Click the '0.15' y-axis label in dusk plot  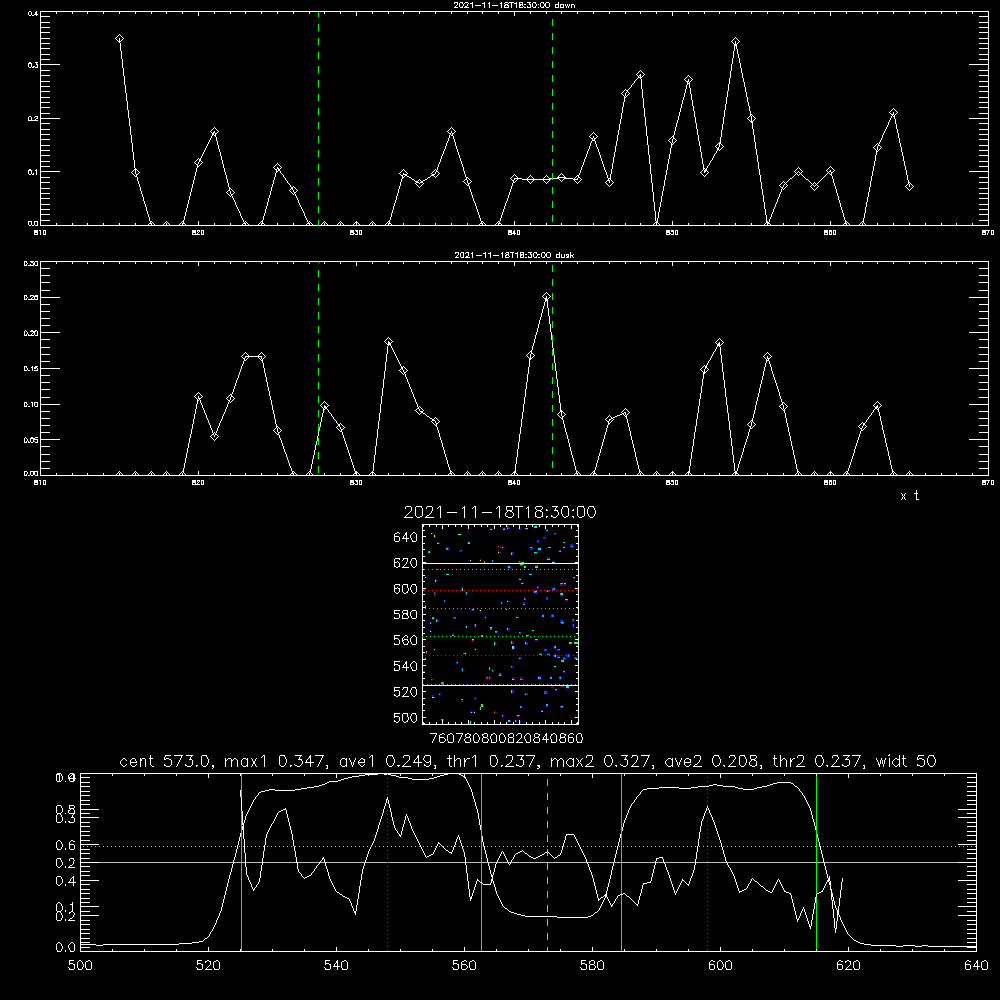click(x=31, y=369)
